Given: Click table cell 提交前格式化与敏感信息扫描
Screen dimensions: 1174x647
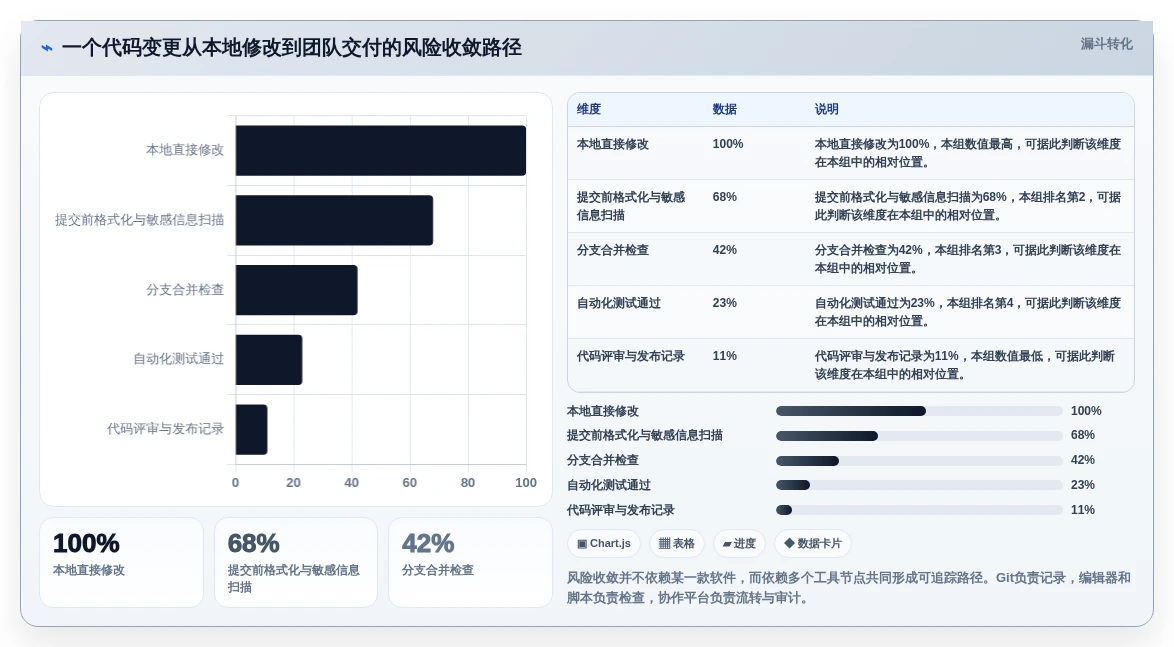Looking at the screenshot, I should pyautogui.click(x=630, y=206).
